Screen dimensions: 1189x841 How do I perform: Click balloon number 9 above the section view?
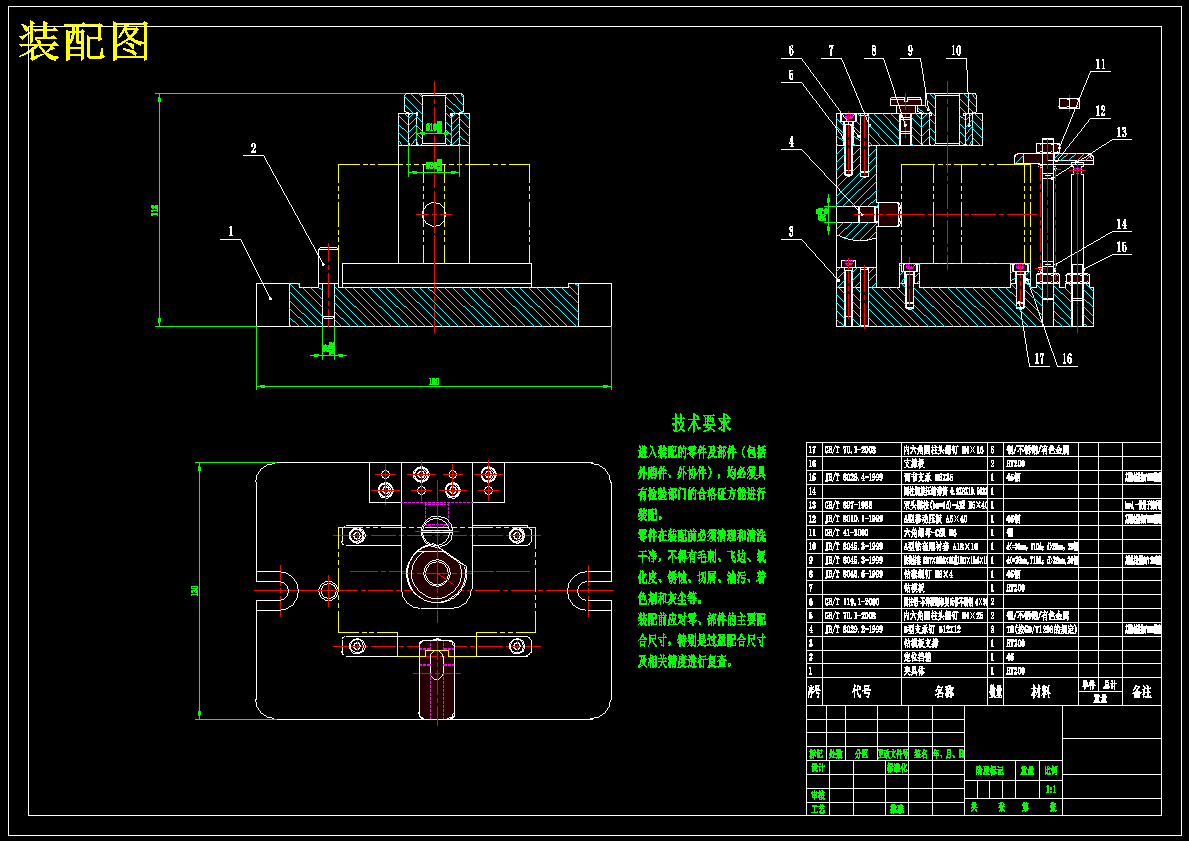coord(910,50)
